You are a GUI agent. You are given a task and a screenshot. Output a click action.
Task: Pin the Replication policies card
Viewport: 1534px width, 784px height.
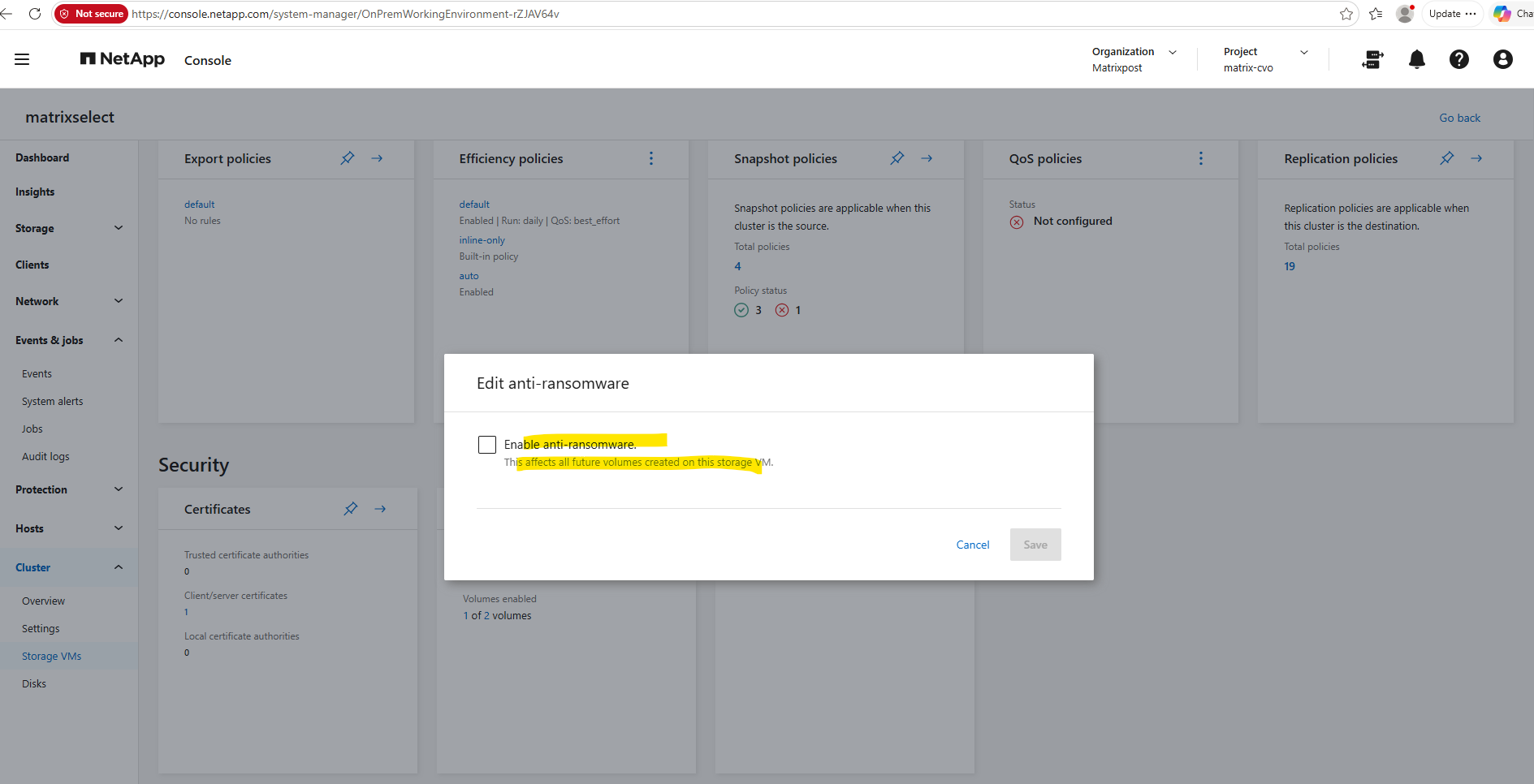(x=1447, y=158)
